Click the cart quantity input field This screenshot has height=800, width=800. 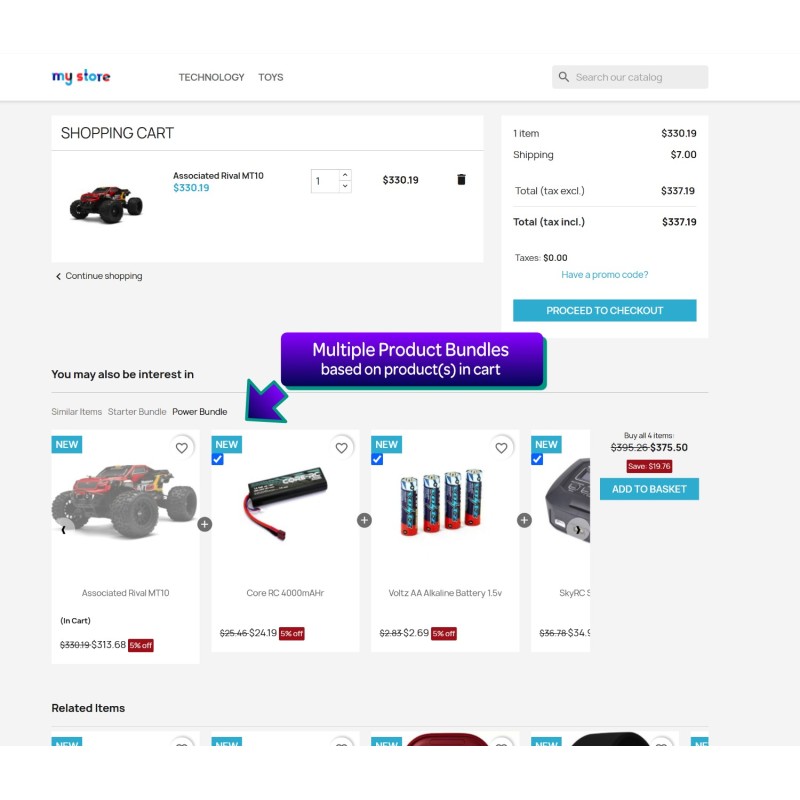[x=325, y=181]
